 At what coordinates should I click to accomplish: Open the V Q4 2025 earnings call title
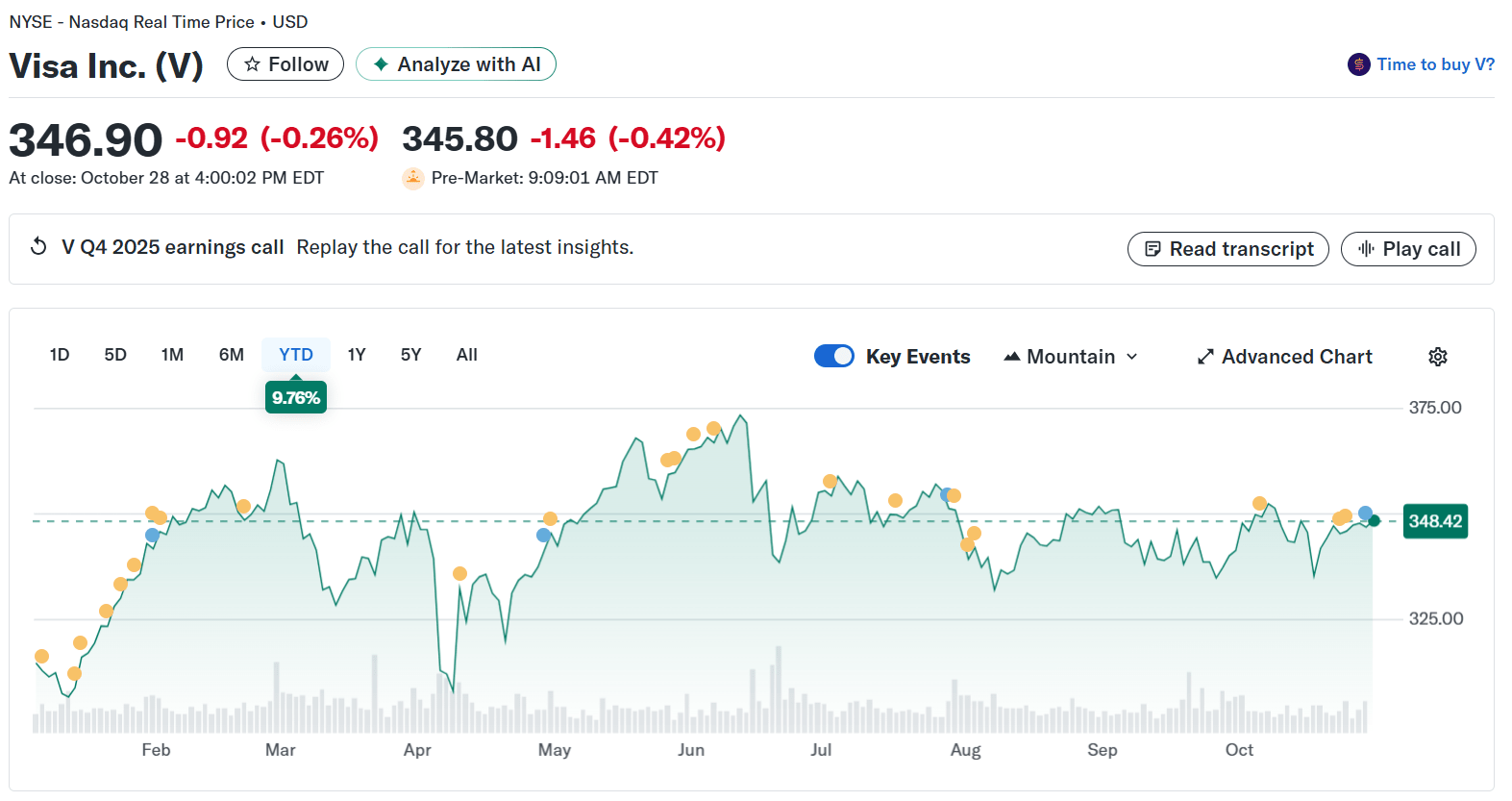click(x=173, y=247)
